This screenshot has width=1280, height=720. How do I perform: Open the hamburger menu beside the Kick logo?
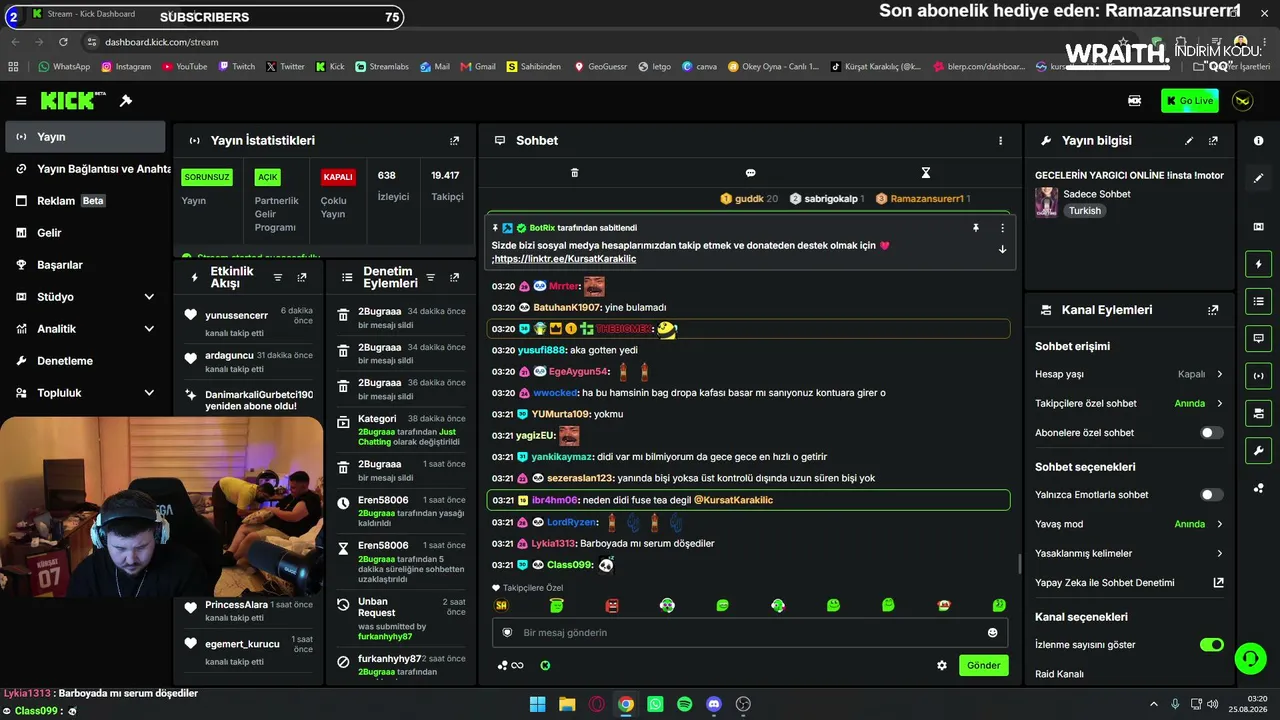pyautogui.click(x=21, y=101)
